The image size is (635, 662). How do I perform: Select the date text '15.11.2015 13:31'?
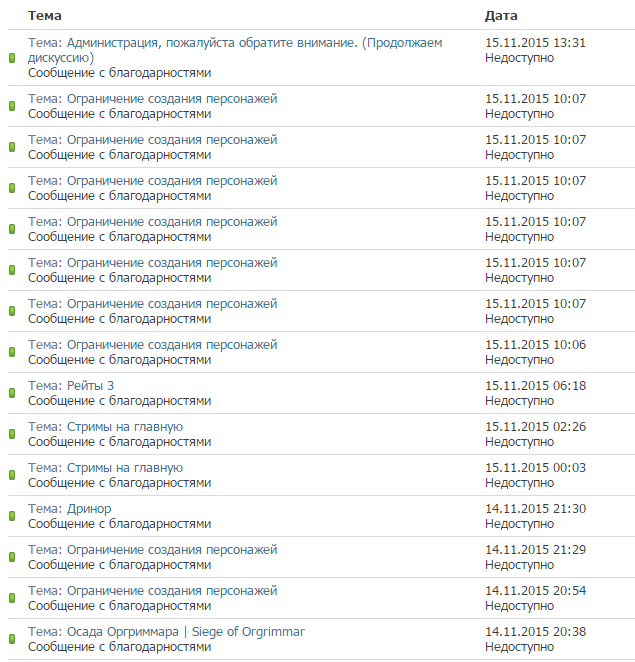pos(535,43)
